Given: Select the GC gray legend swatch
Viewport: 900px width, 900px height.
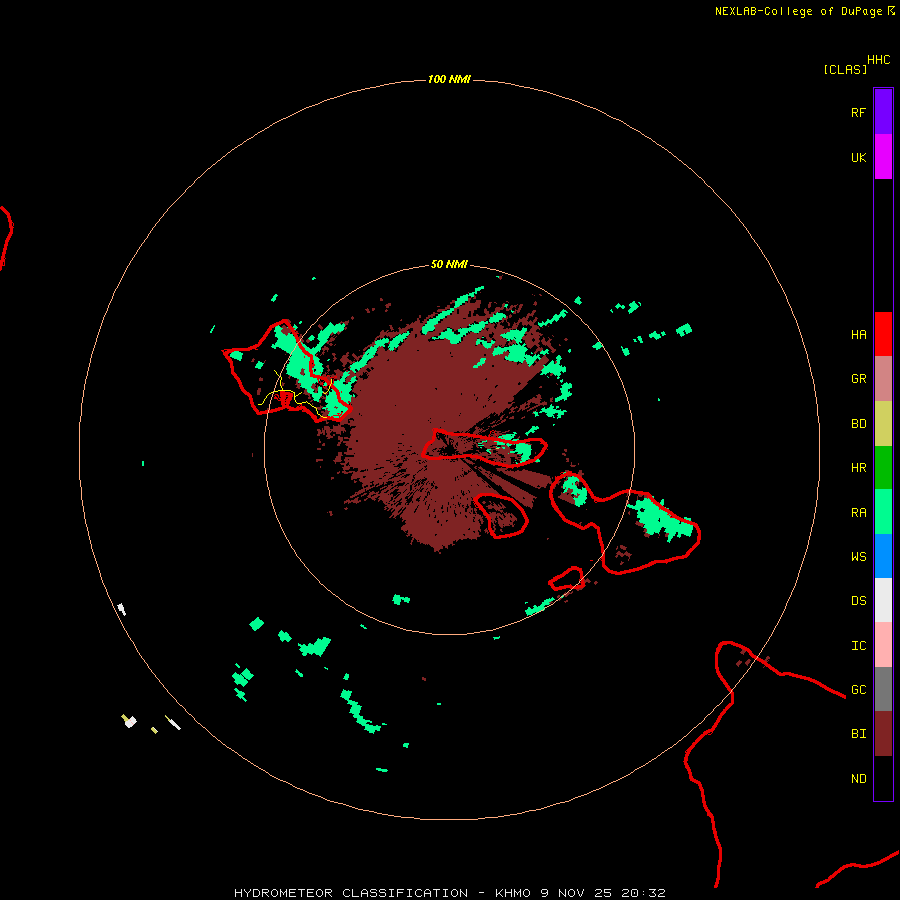Looking at the screenshot, I should point(883,689).
